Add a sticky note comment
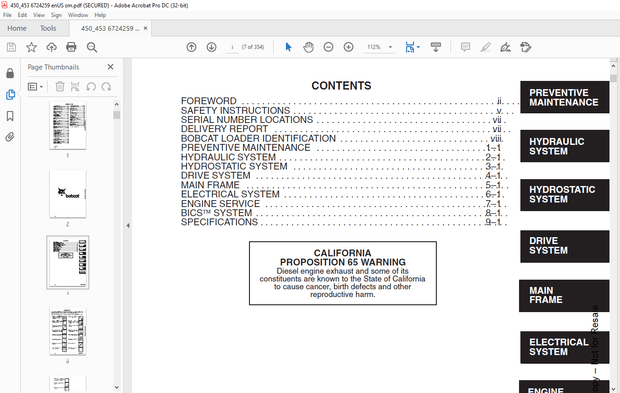Screen dimensions: 620x393 coord(465,47)
